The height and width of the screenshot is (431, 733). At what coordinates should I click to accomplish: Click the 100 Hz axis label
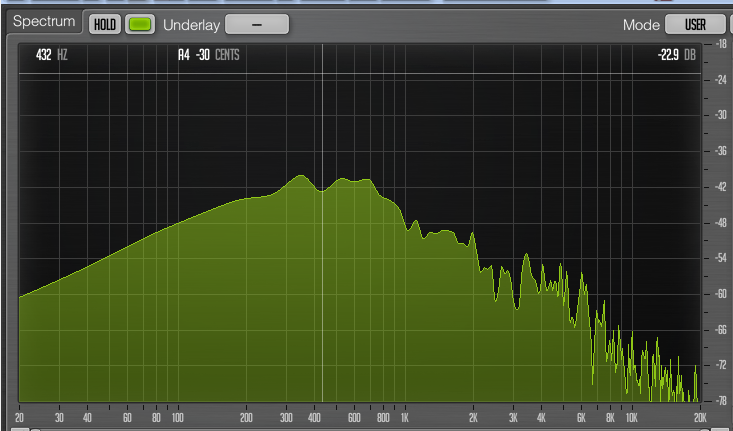pyautogui.click(x=177, y=417)
